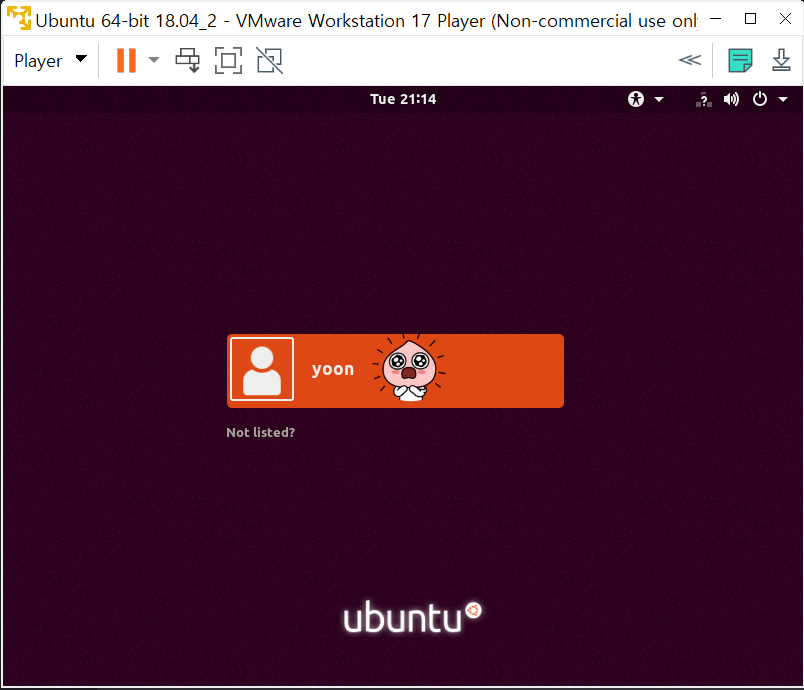
Task: Expand the accessibility dropdown arrow
Action: [659, 99]
